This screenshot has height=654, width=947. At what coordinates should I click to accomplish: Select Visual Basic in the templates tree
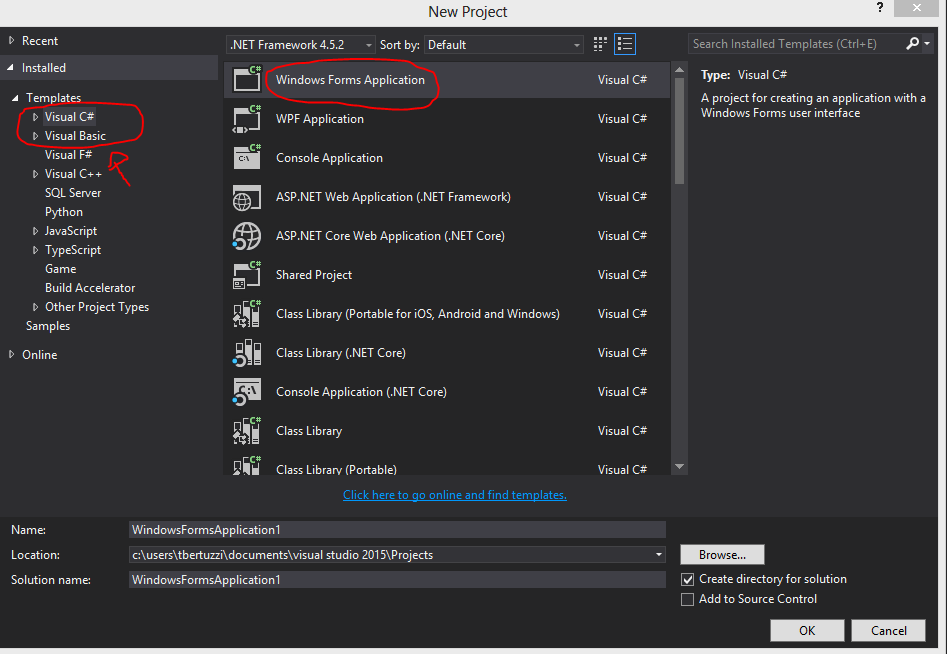[77, 135]
